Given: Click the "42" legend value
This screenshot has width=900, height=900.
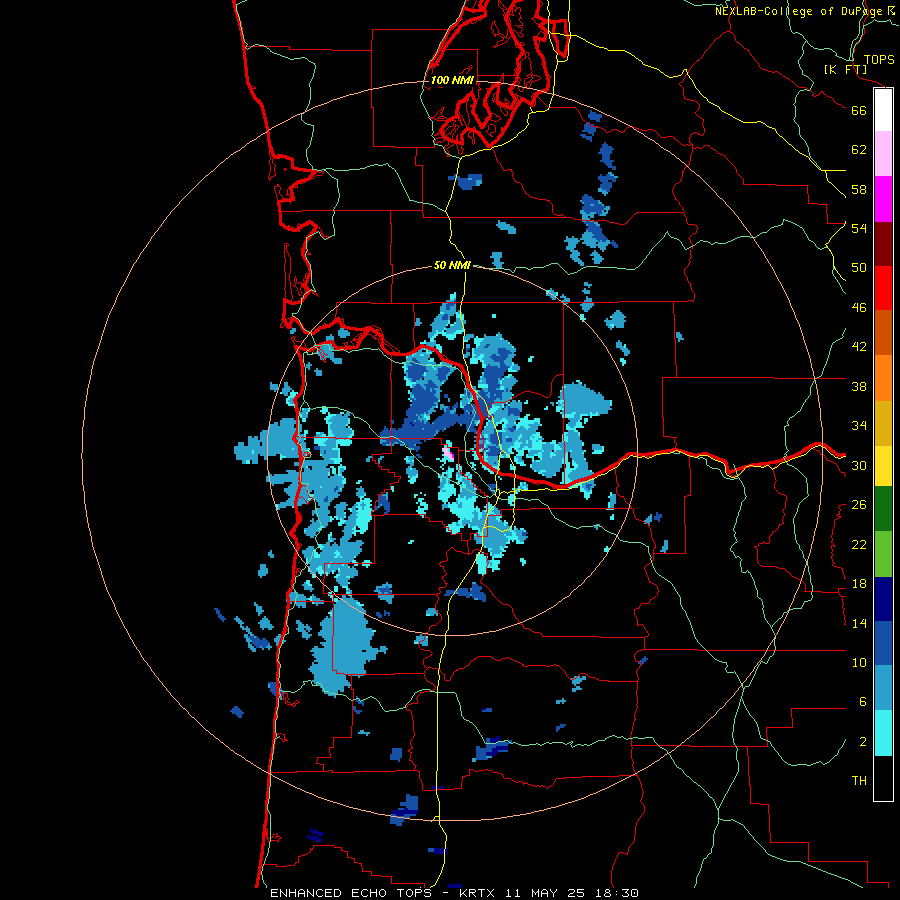Looking at the screenshot, I should point(859,347).
